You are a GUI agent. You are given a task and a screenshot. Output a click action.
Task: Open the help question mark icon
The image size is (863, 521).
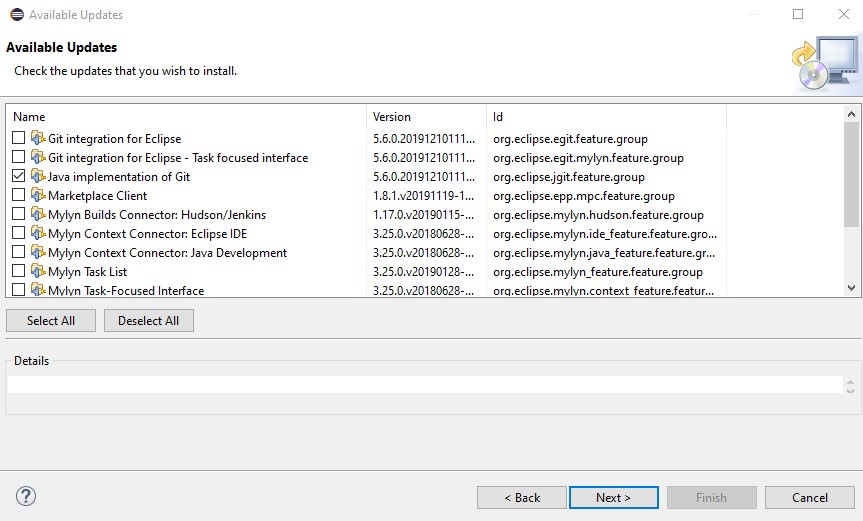(x=26, y=496)
